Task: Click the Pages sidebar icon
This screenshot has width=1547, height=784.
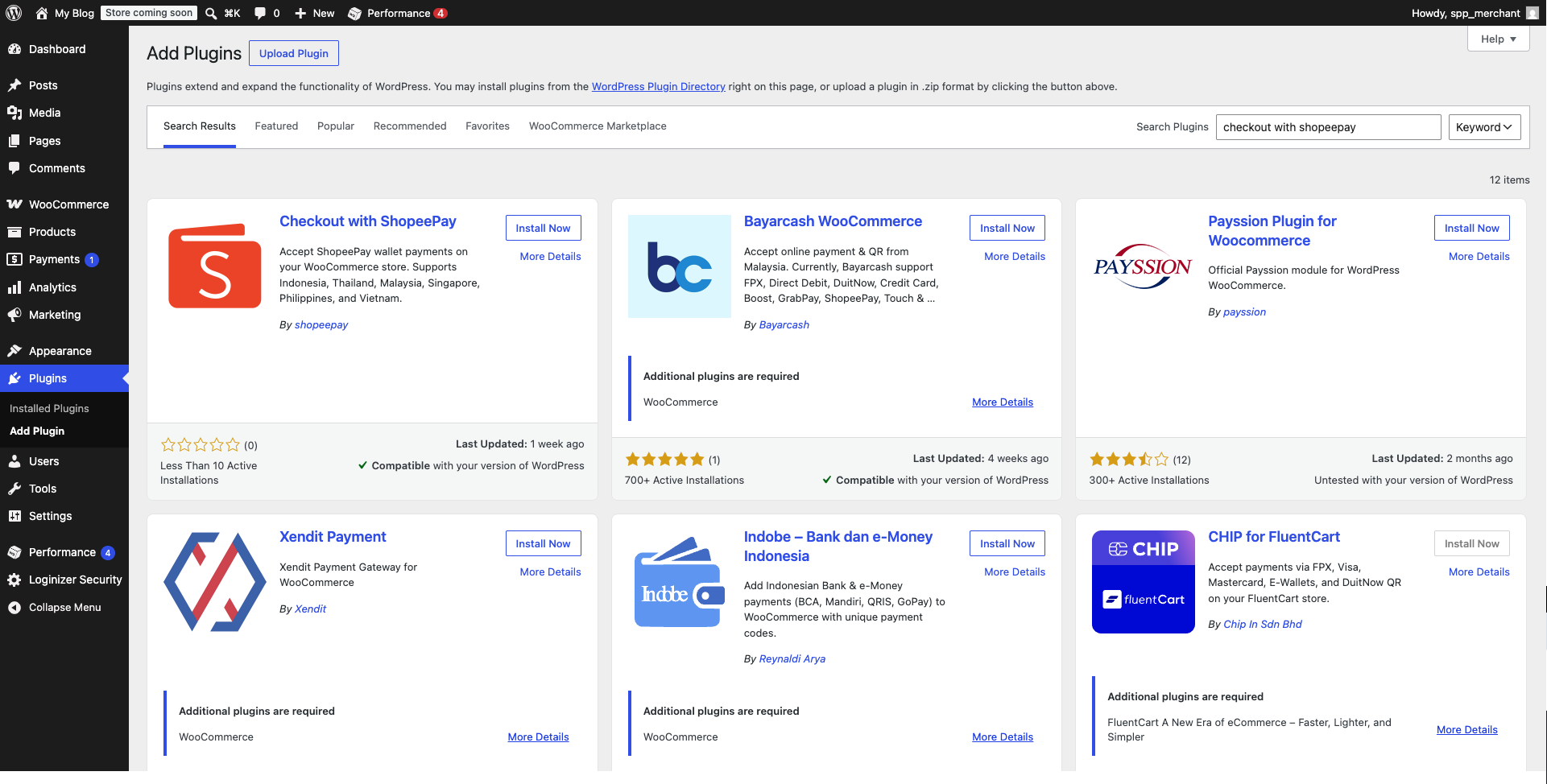Action: coord(14,141)
